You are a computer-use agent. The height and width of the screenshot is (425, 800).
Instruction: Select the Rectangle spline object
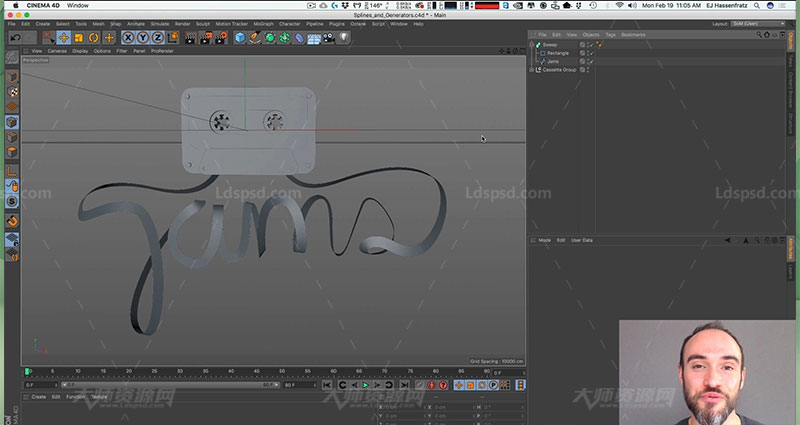(558, 53)
